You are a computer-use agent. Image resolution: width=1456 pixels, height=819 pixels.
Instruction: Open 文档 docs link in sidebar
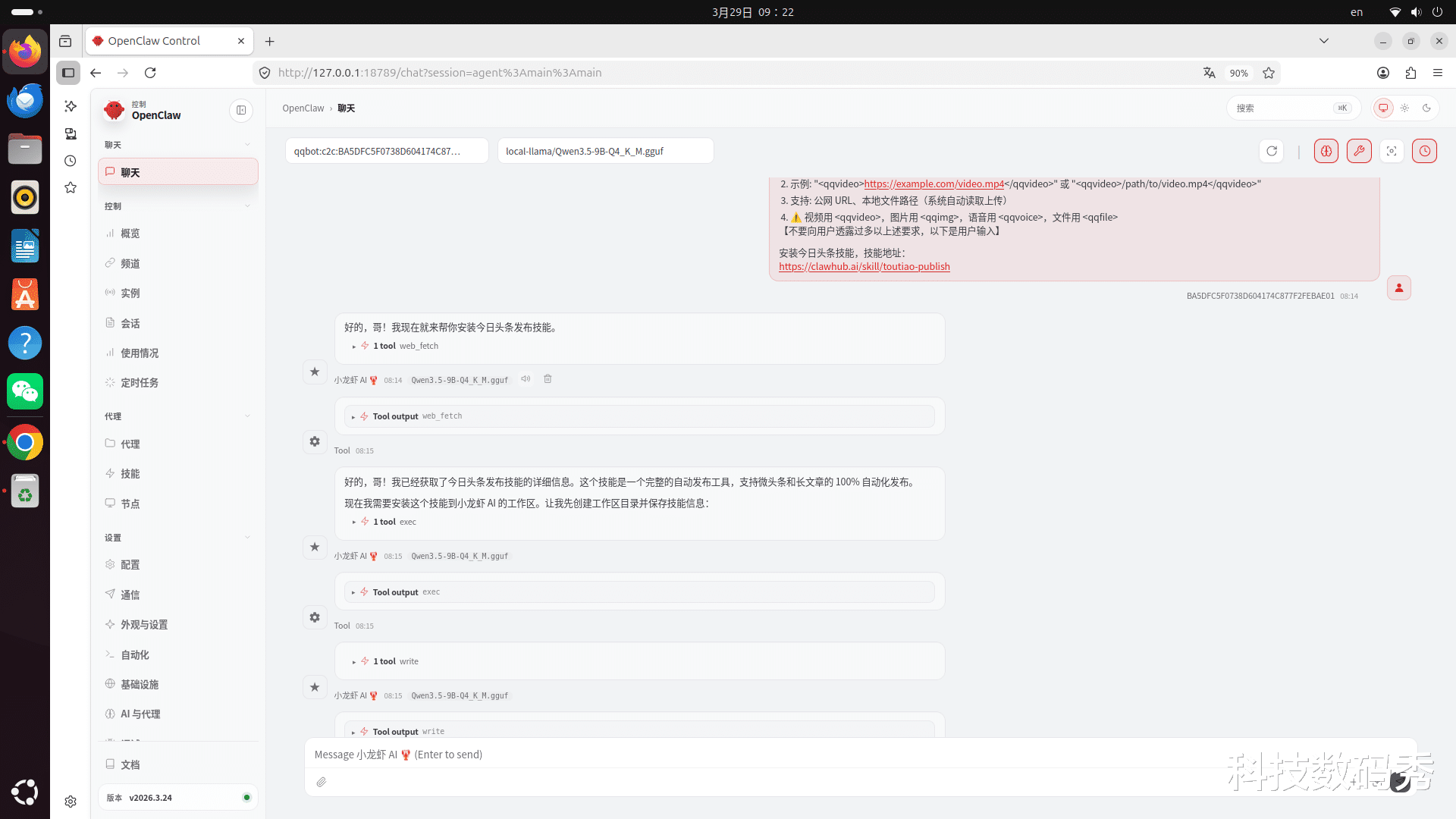click(130, 764)
